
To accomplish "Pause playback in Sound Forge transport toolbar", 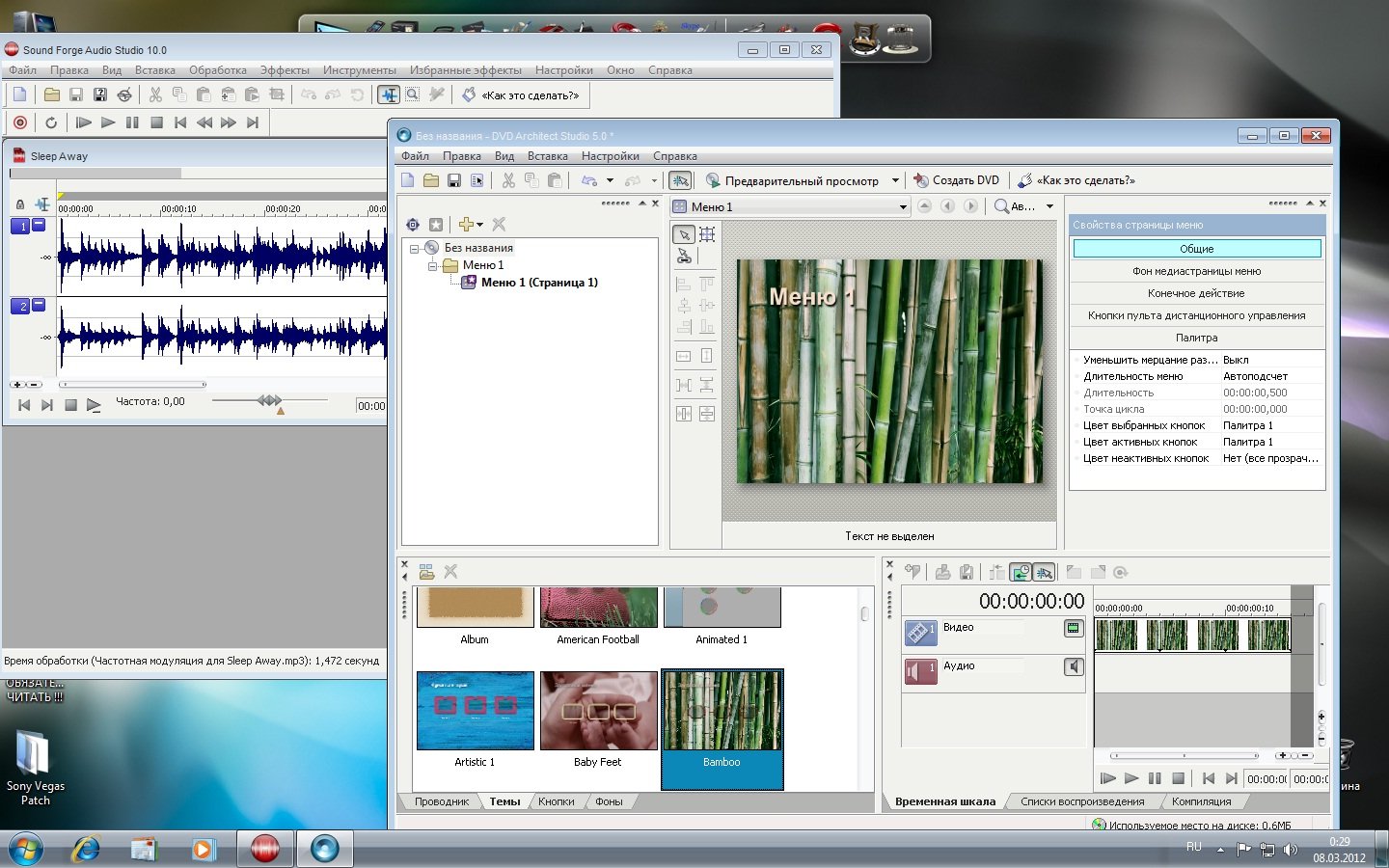I will point(132,122).
